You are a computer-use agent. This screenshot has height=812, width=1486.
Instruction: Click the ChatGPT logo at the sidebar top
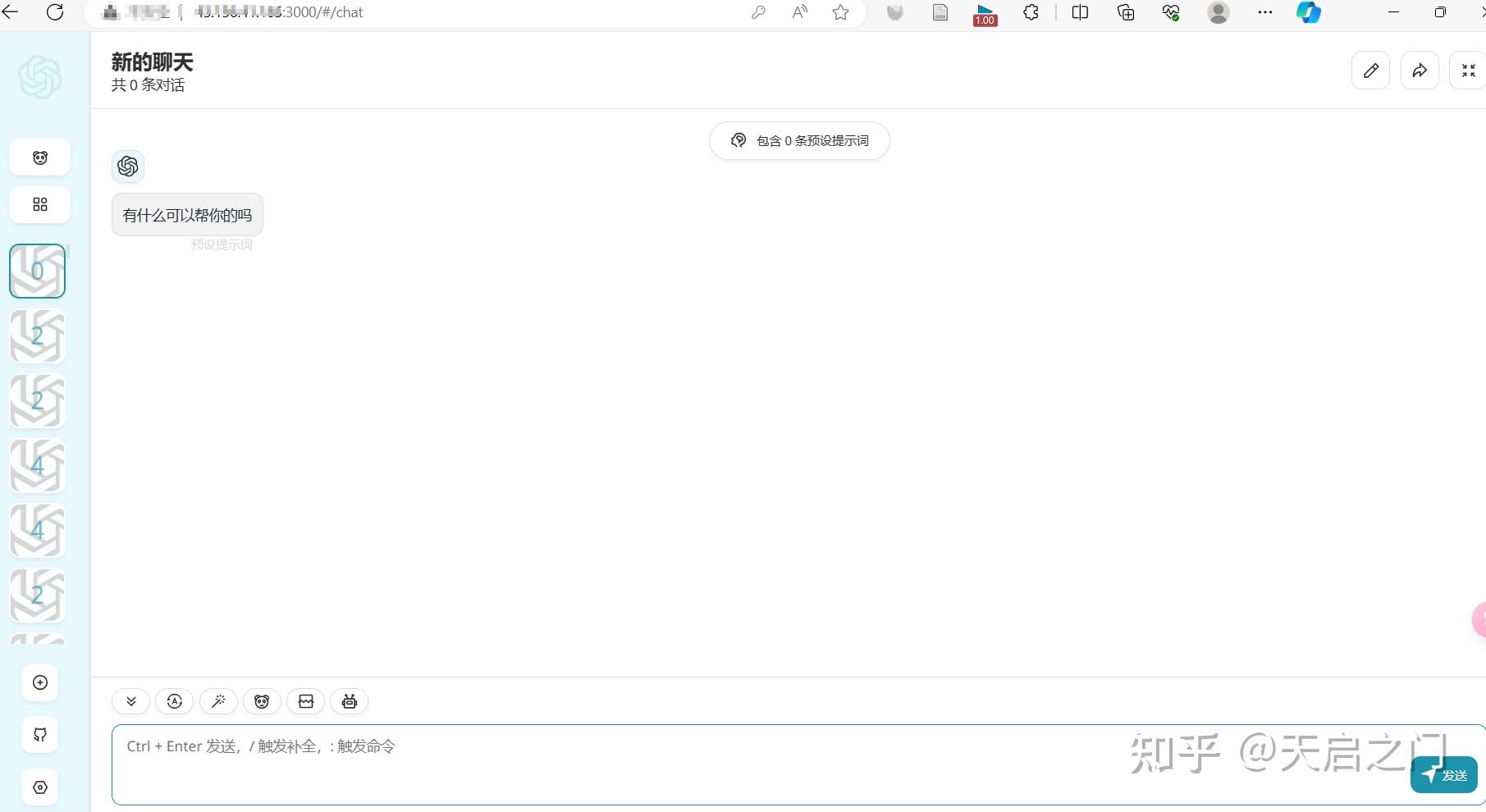(x=40, y=77)
